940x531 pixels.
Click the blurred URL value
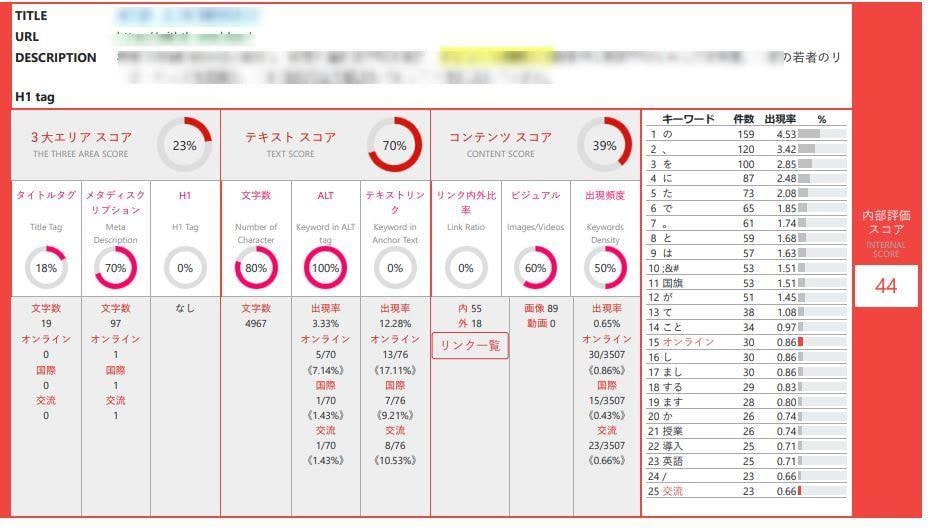click(185, 37)
